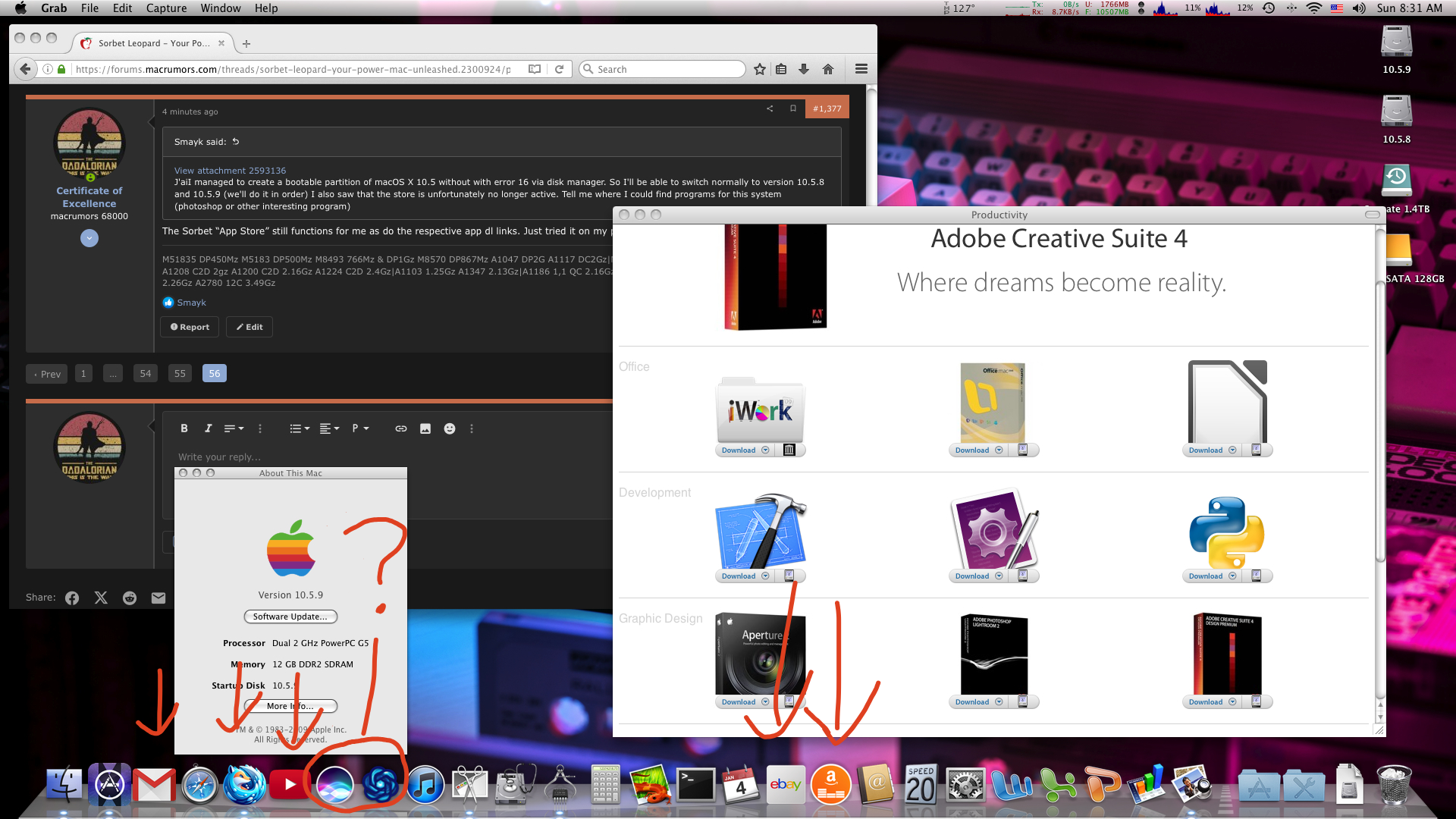1456x819 pixels.
Task: Share this post via share icon
Action: point(770,108)
